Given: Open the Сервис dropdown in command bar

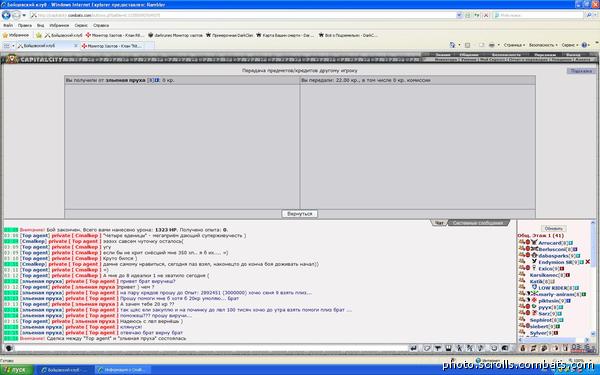Looking at the screenshot, I should (x=569, y=45).
